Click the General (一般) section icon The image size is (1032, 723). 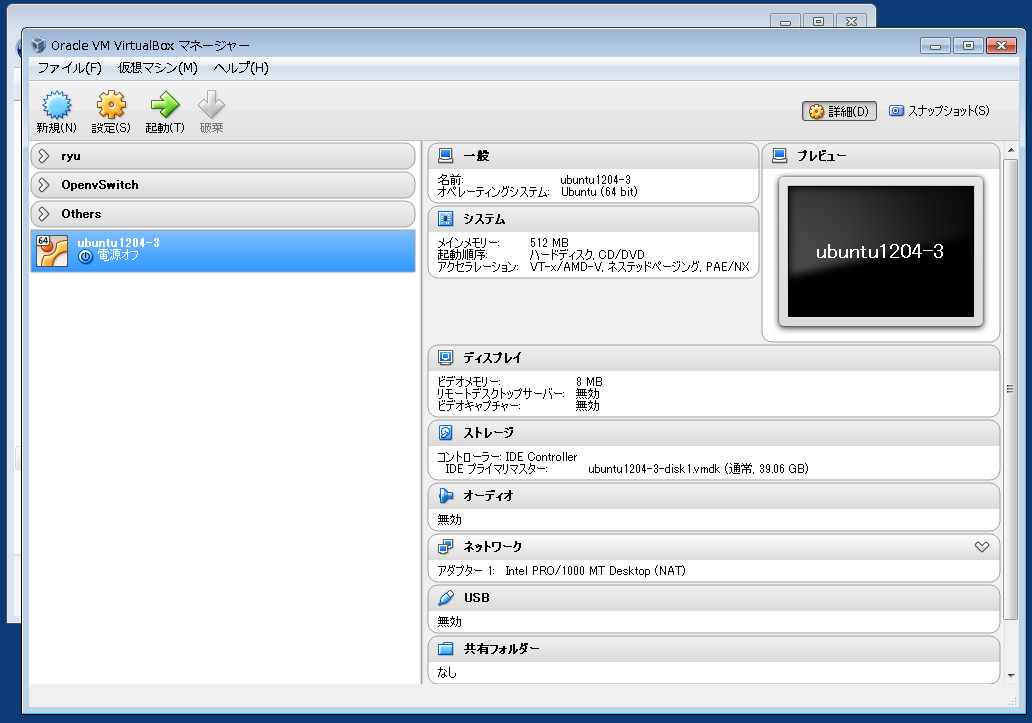click(x=446, y=156)
